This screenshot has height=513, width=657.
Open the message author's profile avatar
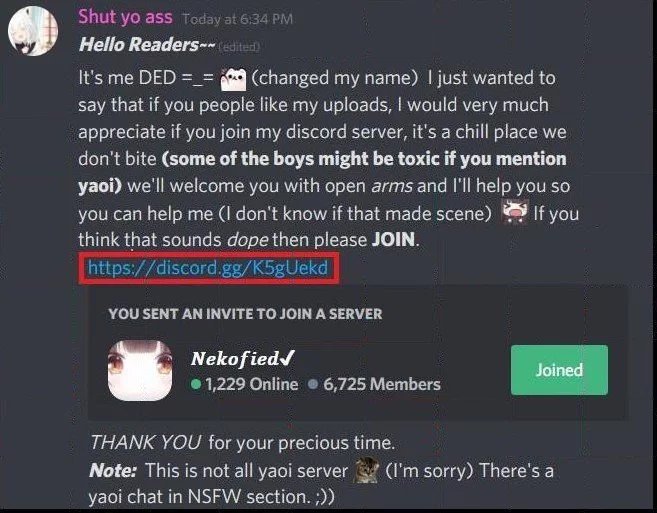point(33,31)
